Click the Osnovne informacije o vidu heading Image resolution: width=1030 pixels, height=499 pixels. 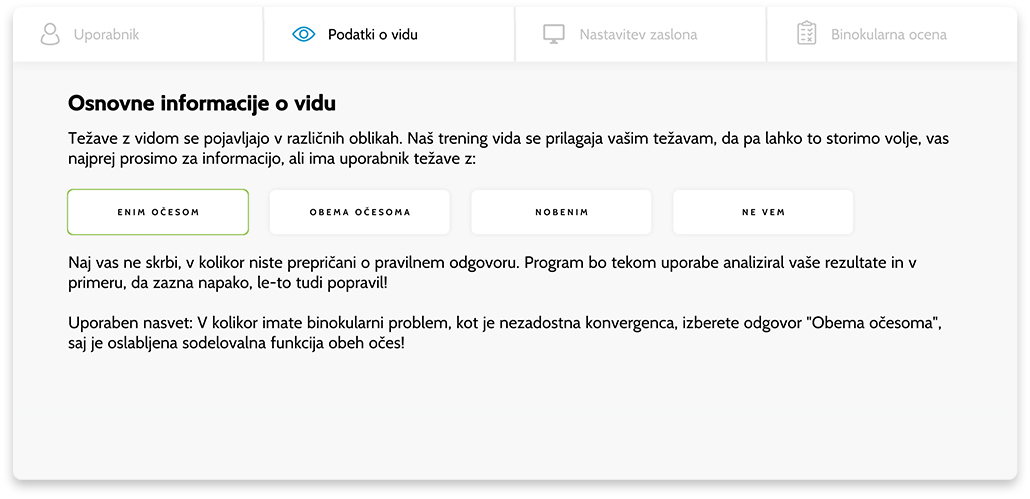[202, 103]
